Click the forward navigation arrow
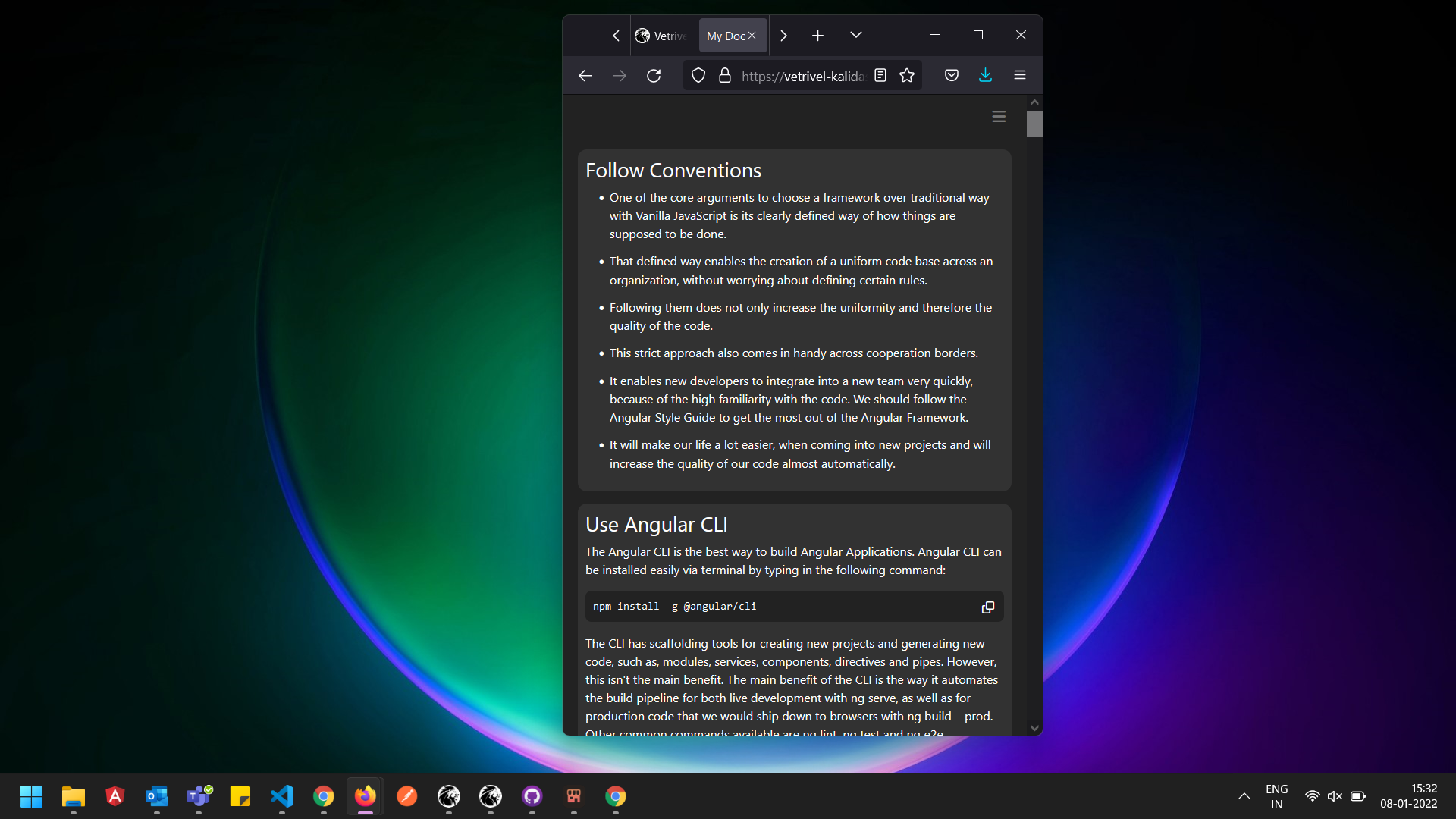Viewport: 1456px width, 819px height. (x=619, y=75)
